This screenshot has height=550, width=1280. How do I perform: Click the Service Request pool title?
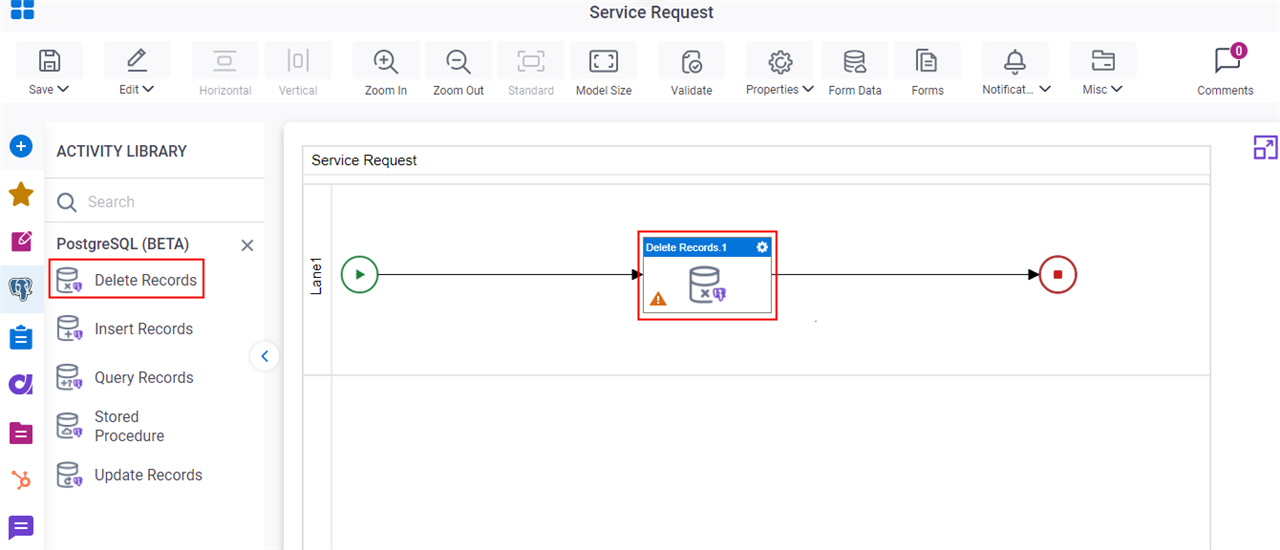click(x=364, y=160)
